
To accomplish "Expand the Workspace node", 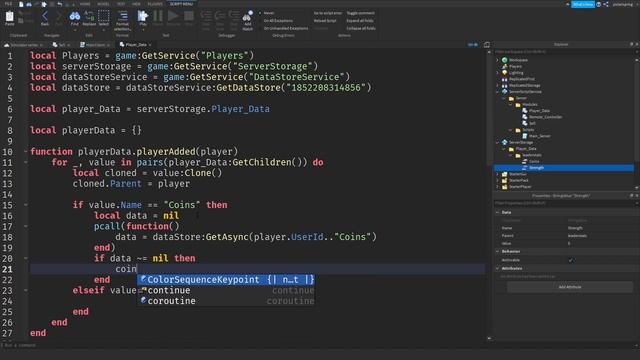I will click(498, 60).
